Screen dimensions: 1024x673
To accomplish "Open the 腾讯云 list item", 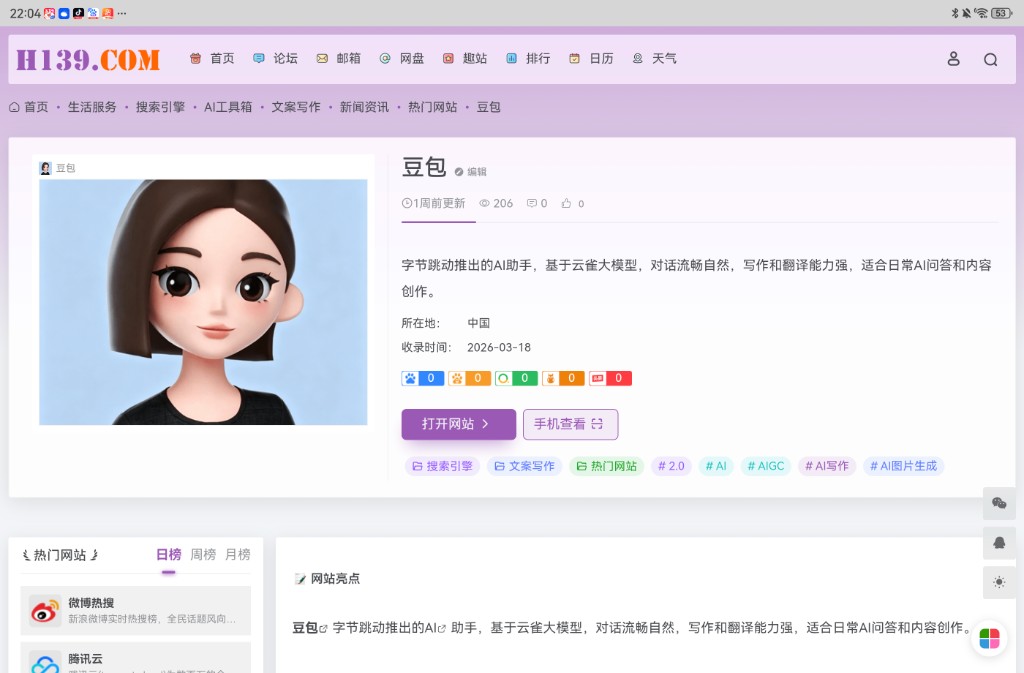I will coord(136,658).
